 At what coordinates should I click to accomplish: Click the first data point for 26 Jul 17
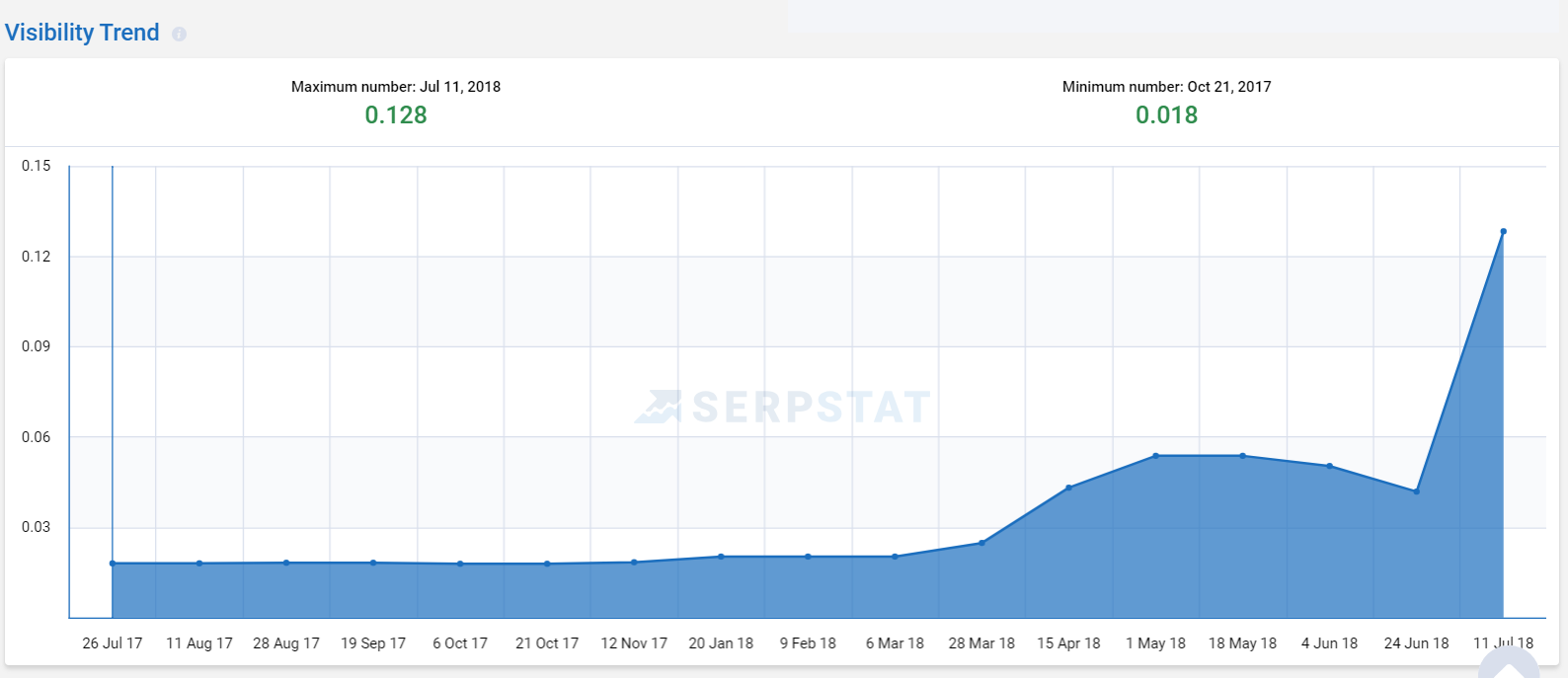(113, 564)
